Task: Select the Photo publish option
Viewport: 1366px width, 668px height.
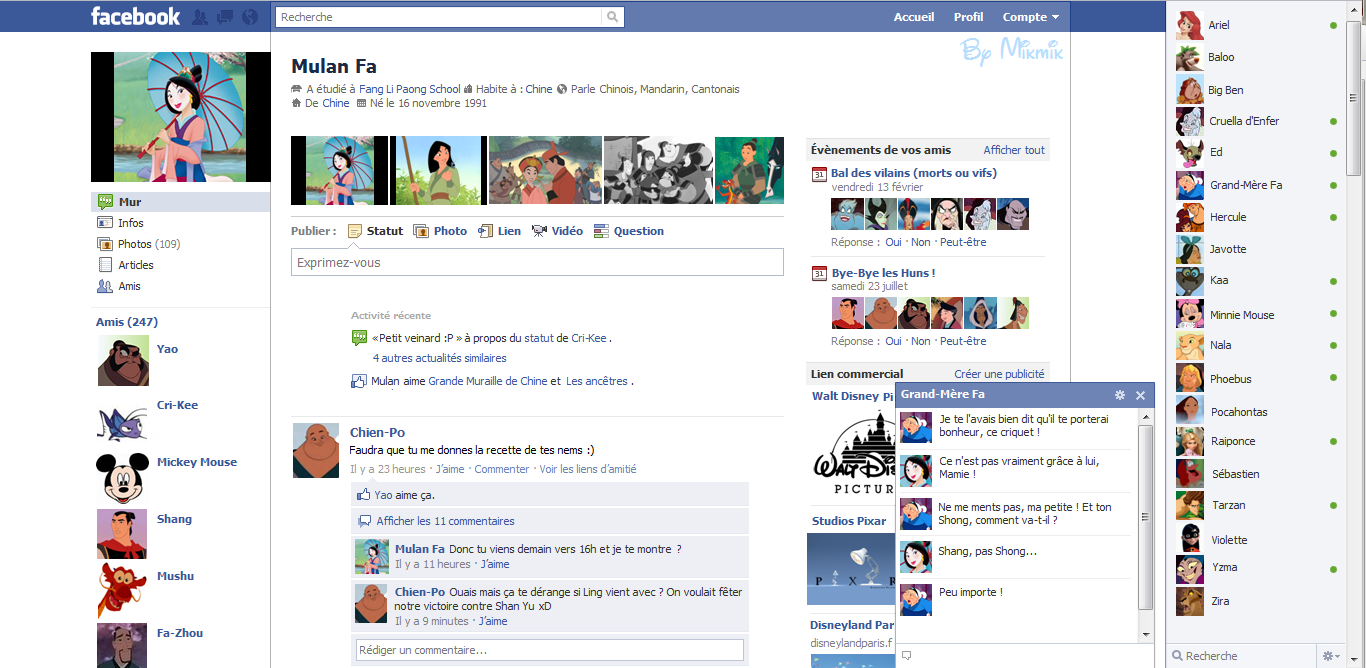Action: click(x=440, y=231)
